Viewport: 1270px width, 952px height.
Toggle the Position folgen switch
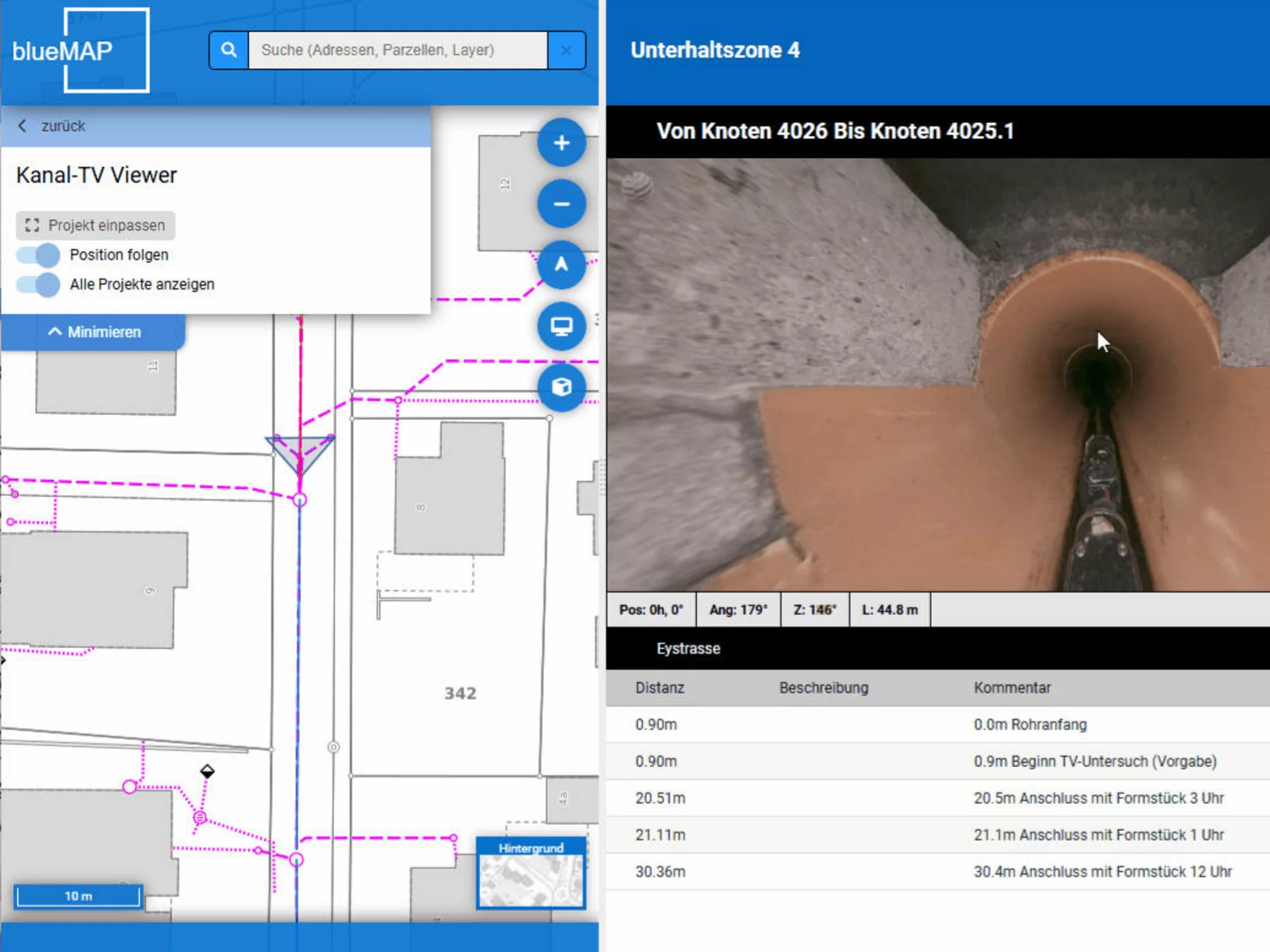pyautogui.click(x=38, y=255)
